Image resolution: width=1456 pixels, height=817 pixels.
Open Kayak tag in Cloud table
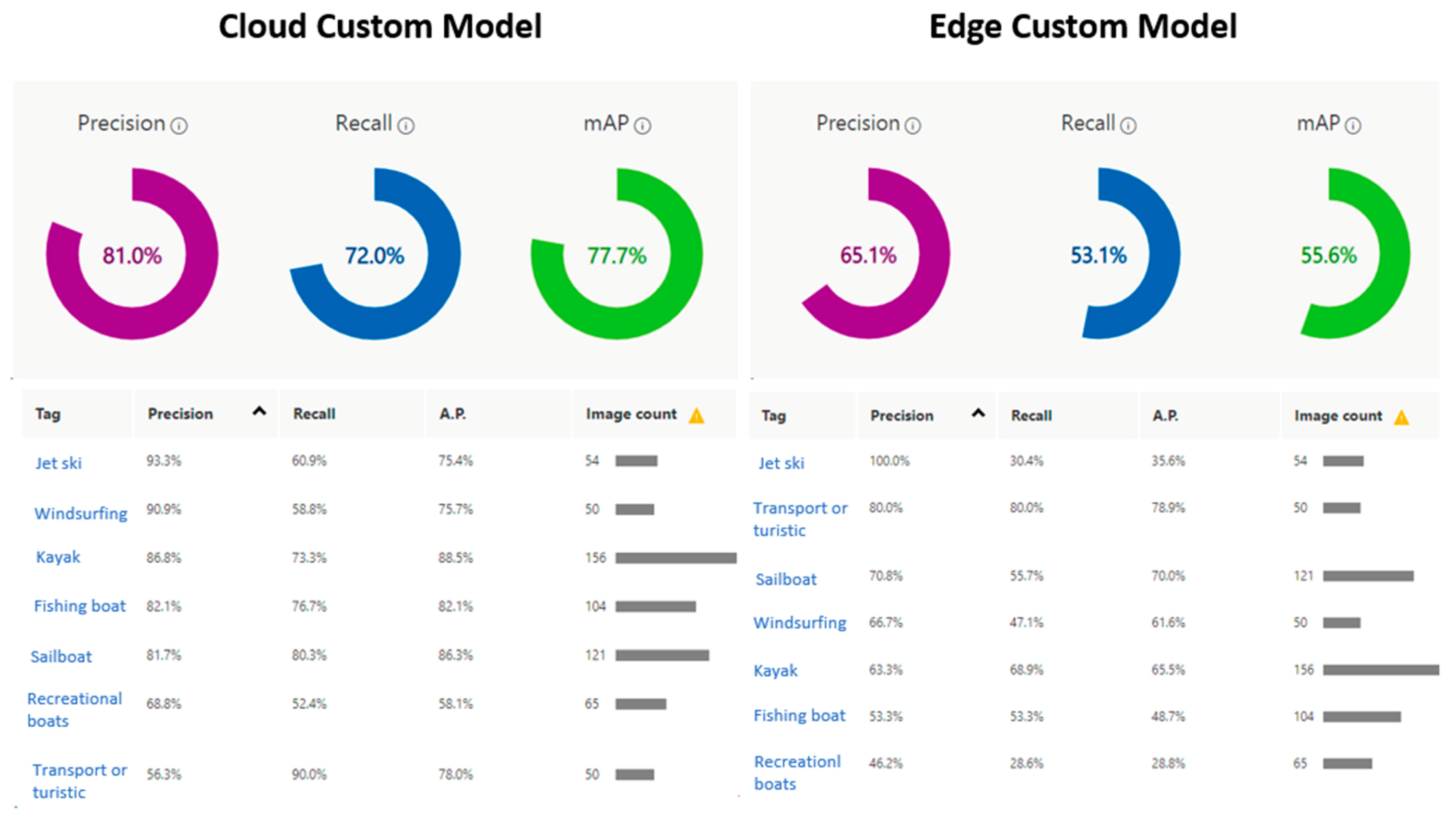tap(58, 557)
